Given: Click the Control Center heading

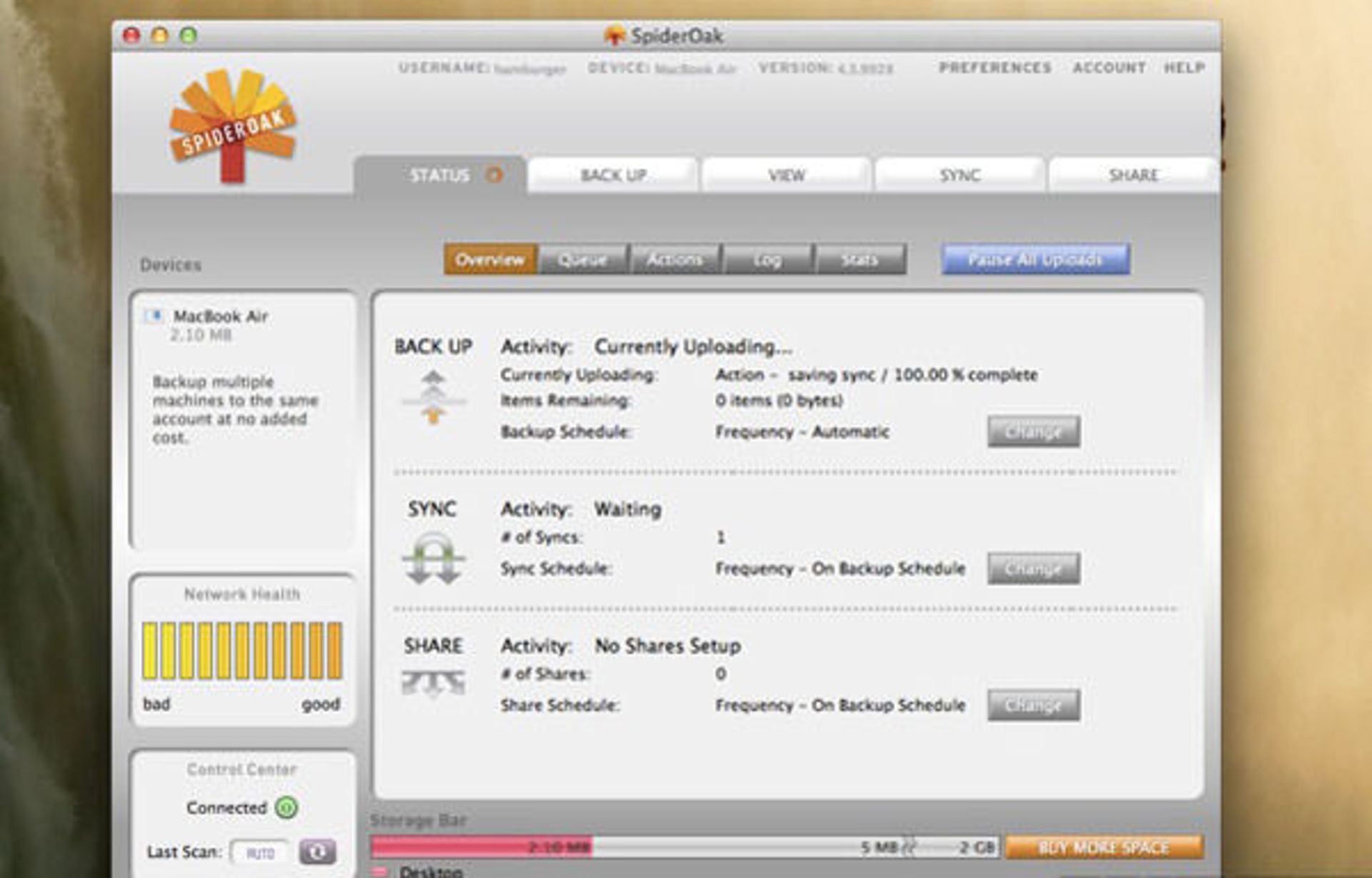Looking at the screenshot, I should [x=242, y=769].
